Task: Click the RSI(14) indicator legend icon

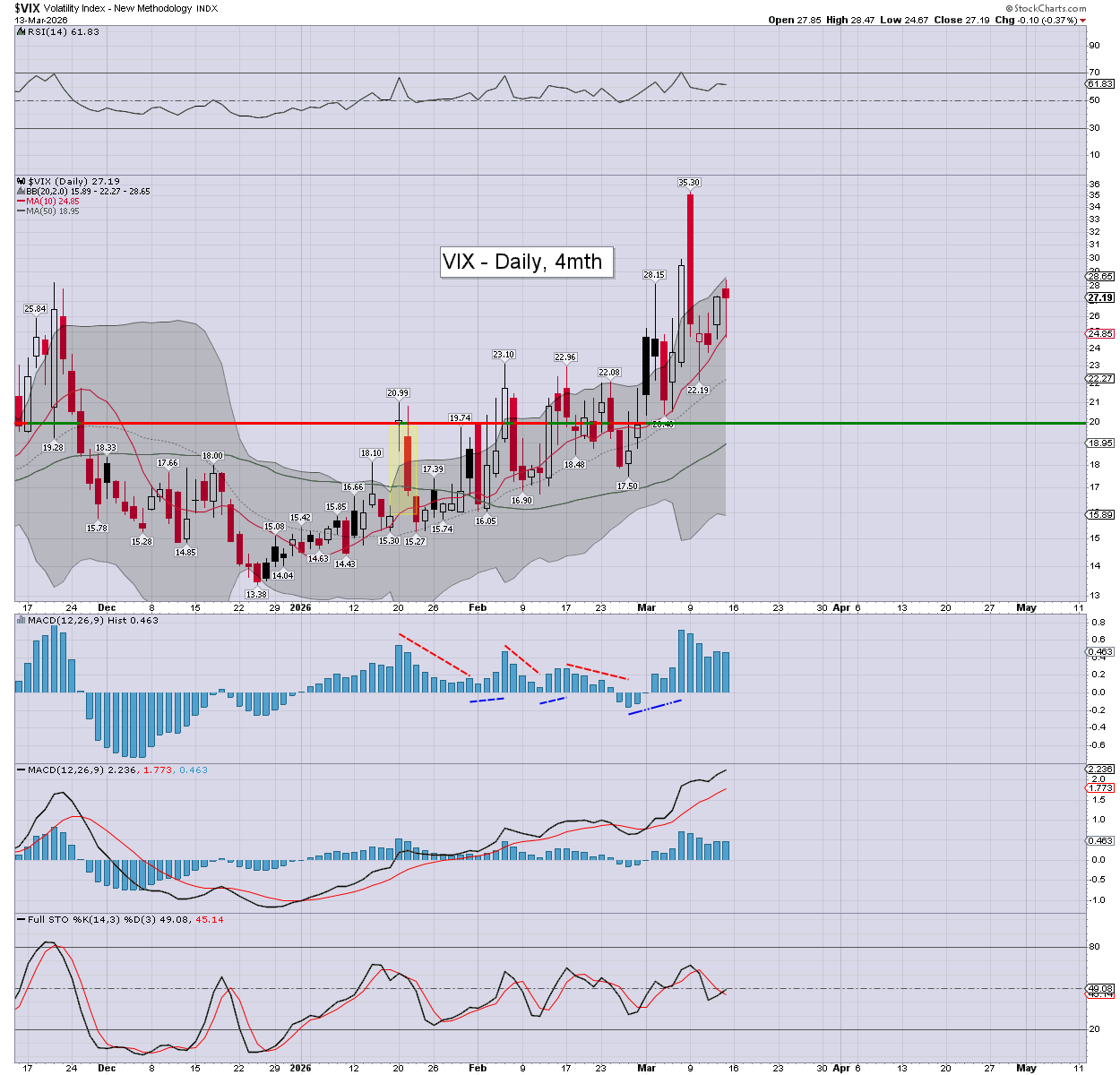Action: 21,31
